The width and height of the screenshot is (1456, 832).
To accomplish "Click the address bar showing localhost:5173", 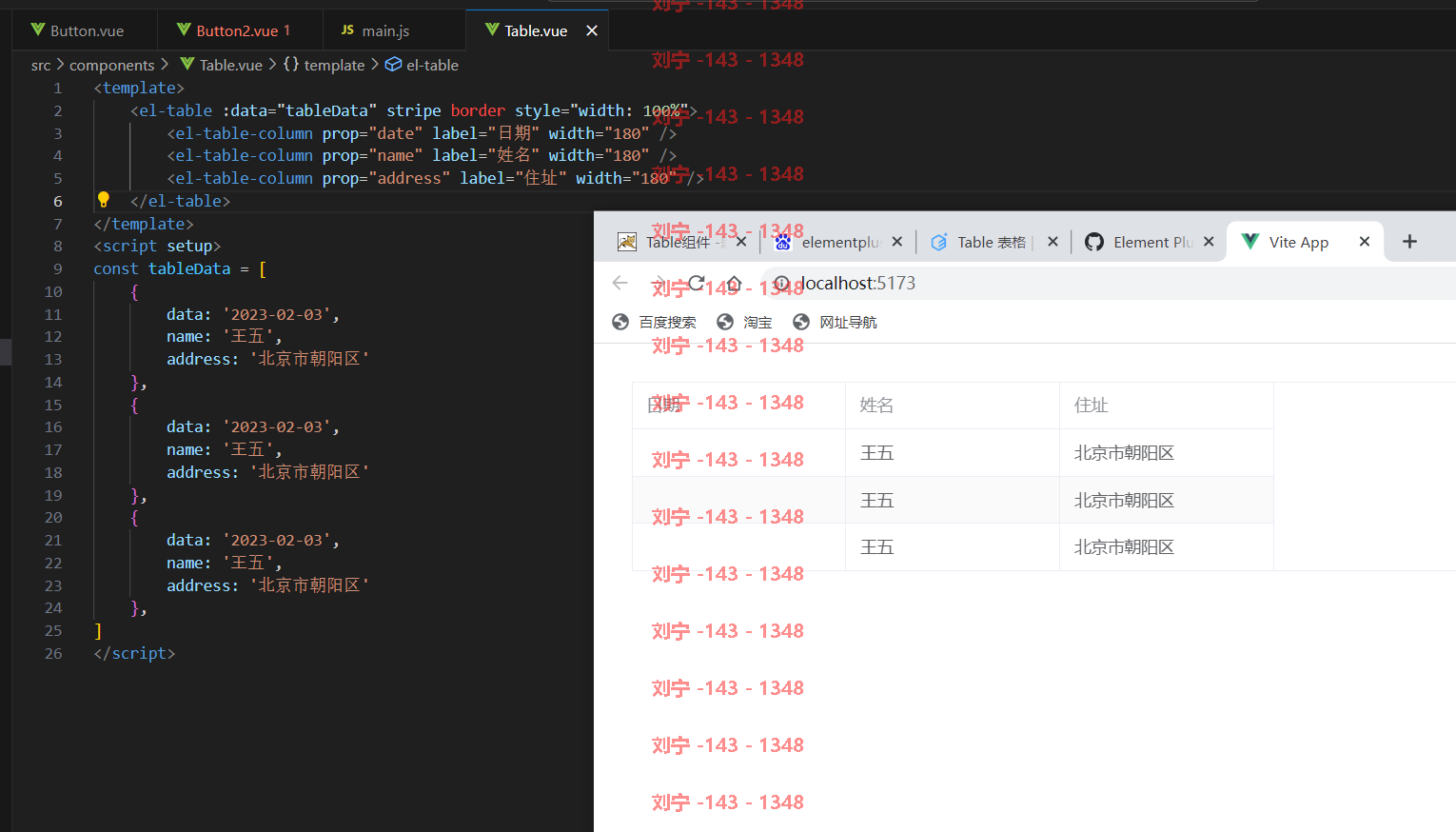I will click(1109, 283).
